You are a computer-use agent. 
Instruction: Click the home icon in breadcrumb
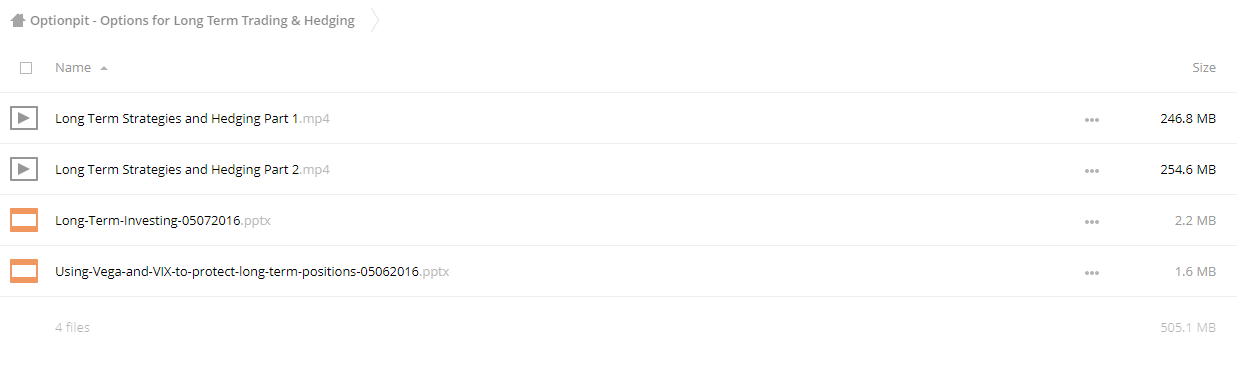pos(18,20)
